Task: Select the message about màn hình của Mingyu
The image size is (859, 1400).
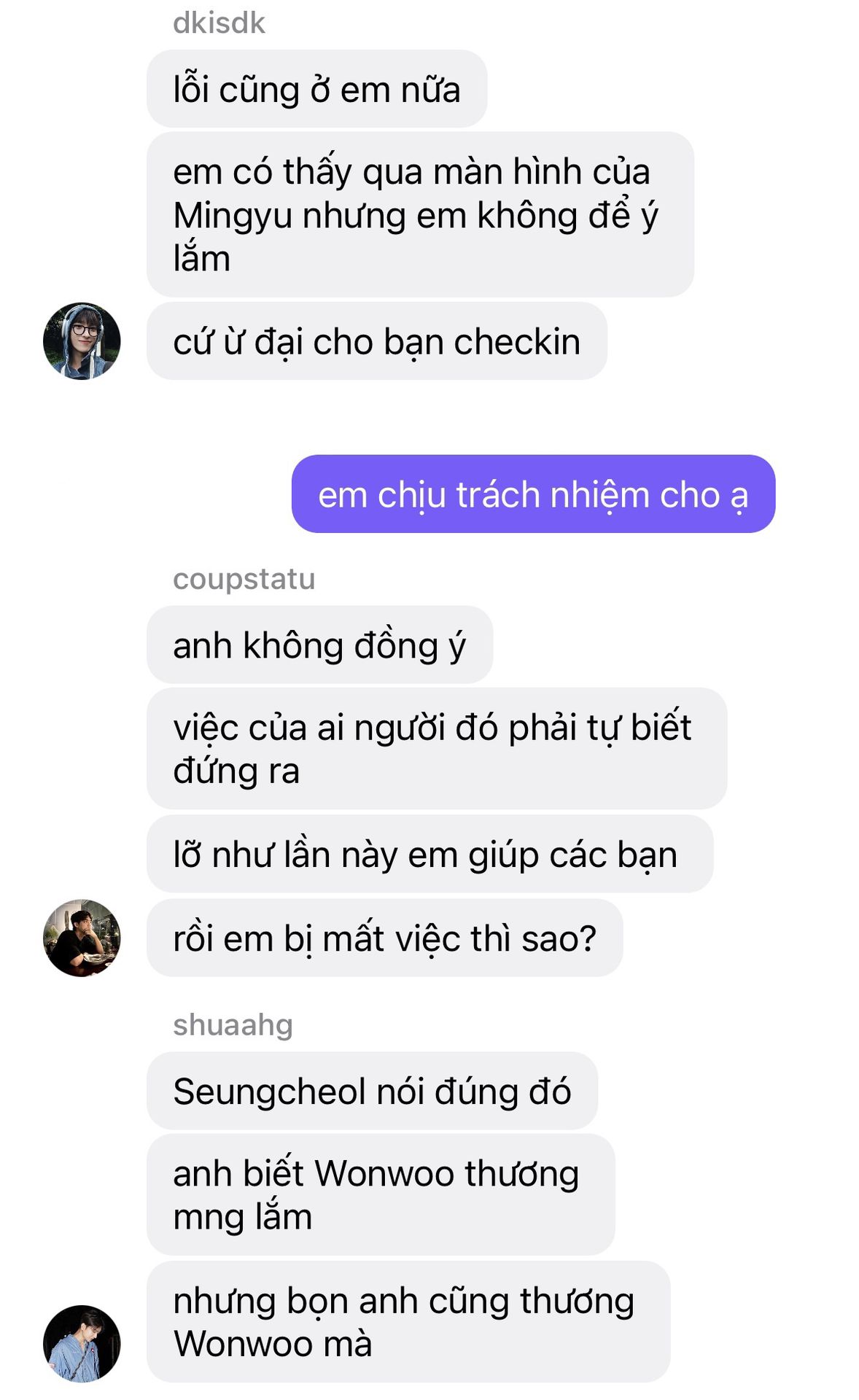Action: coord(420,214)
